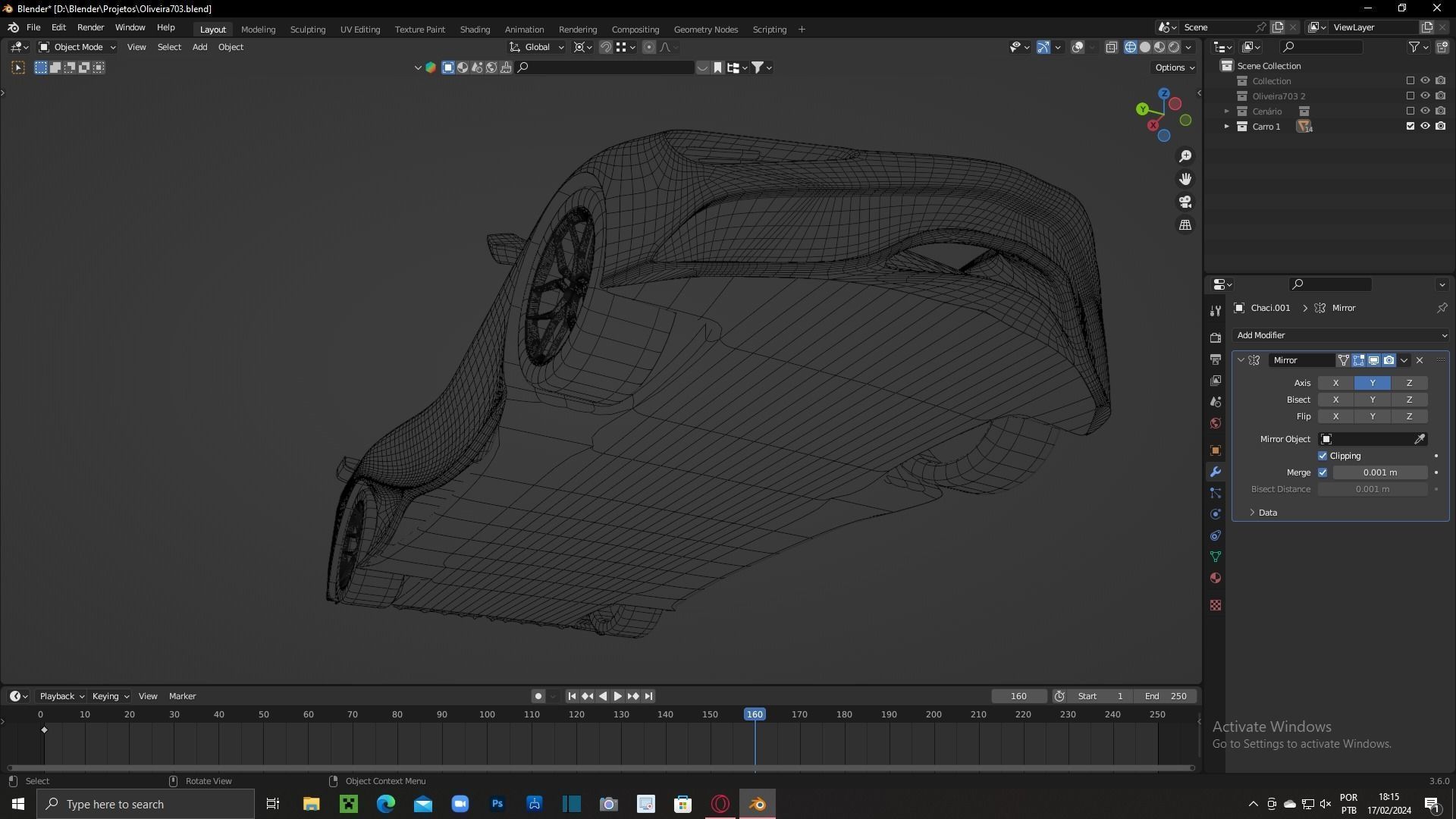Open the viewport Options dropdown

tap(1174, 67)
